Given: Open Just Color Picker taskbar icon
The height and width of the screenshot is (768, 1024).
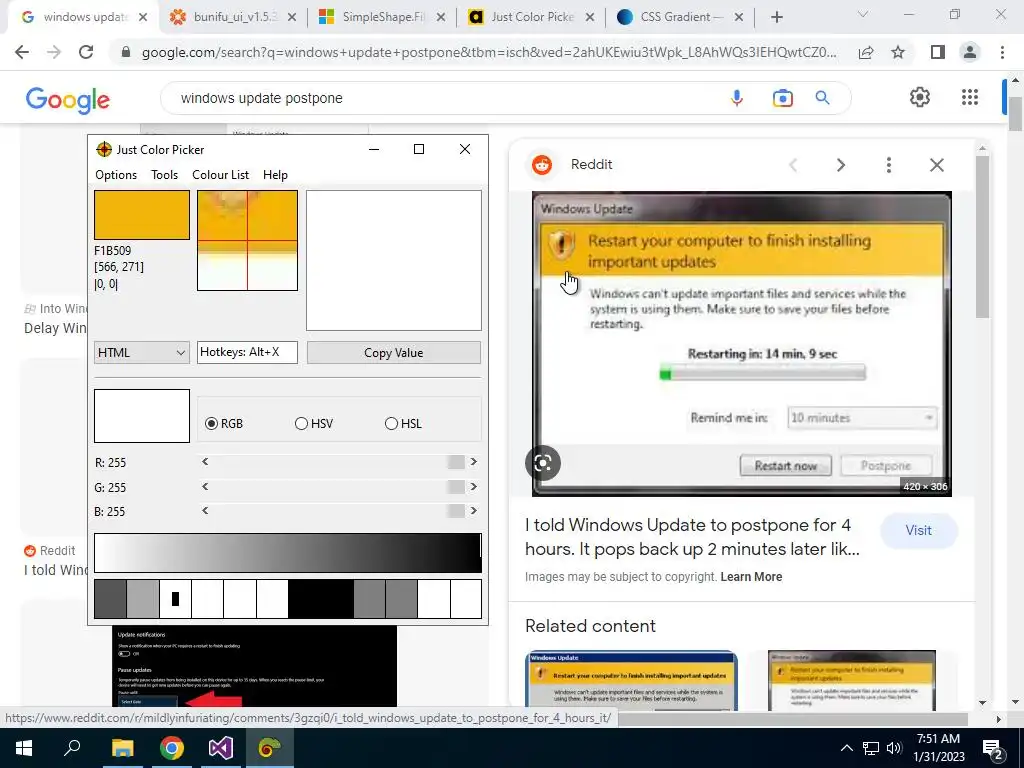Looking at the screenshot, I should coord(269,748).
